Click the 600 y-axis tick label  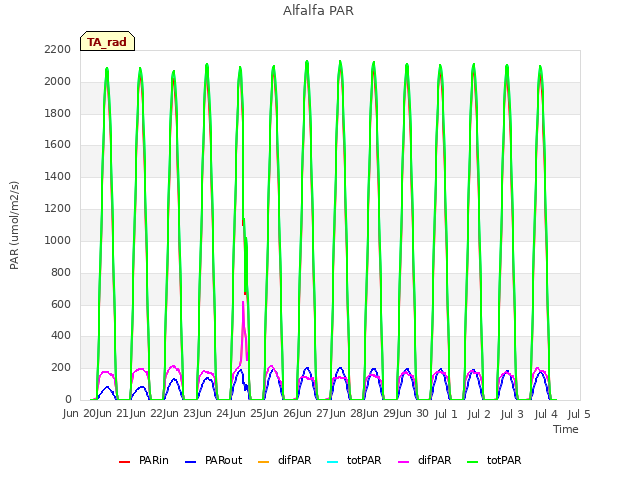point(61,304)
